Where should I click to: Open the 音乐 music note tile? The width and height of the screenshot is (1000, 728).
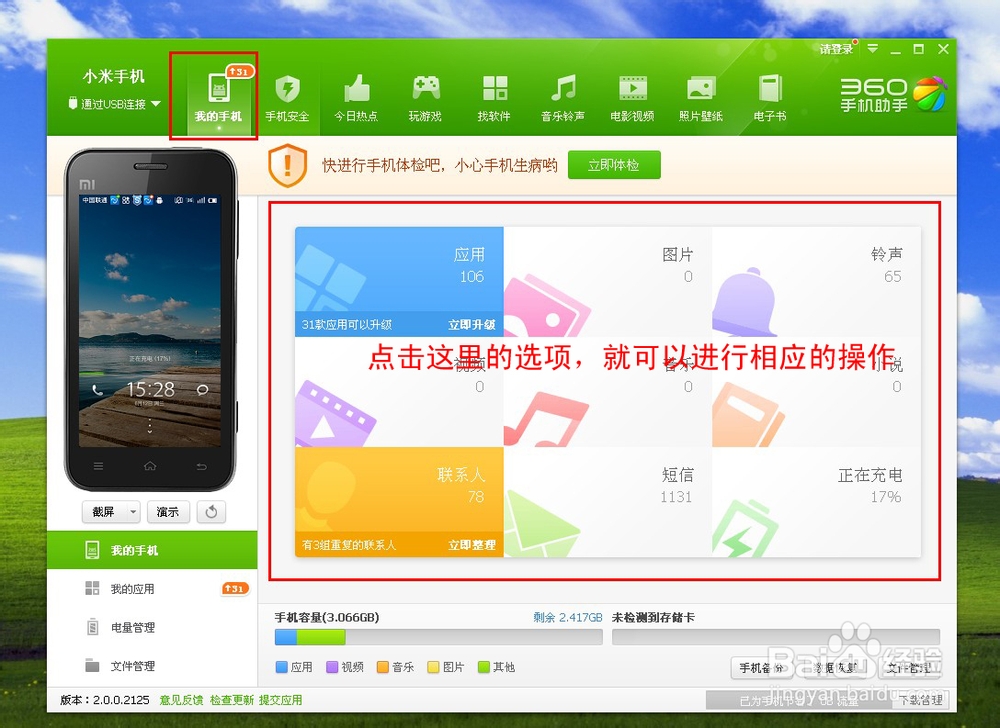pyautogui.click(x=608, y=391)
